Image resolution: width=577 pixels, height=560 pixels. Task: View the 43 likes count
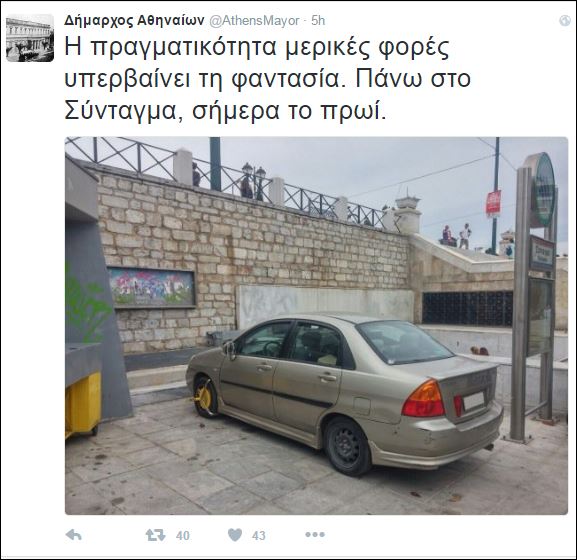[259, 535]
